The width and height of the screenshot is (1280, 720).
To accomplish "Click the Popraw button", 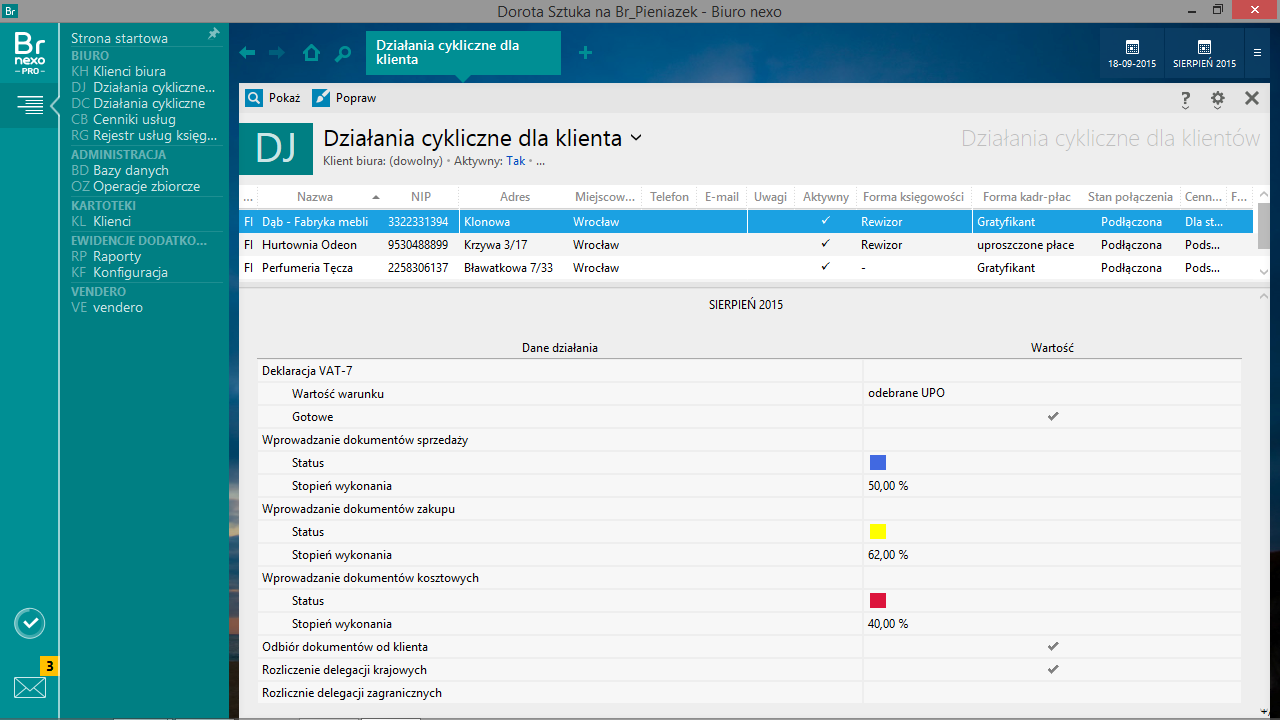I will coord(345,98).
